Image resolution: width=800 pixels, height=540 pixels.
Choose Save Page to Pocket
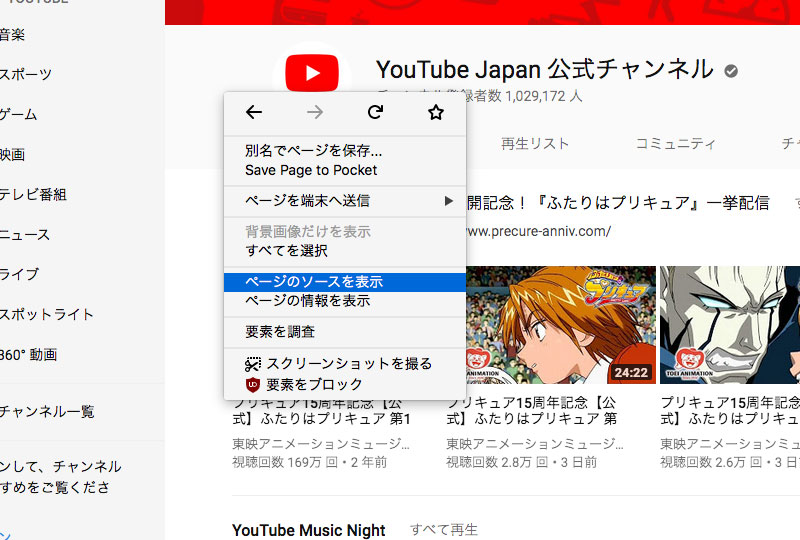point(344,170)
